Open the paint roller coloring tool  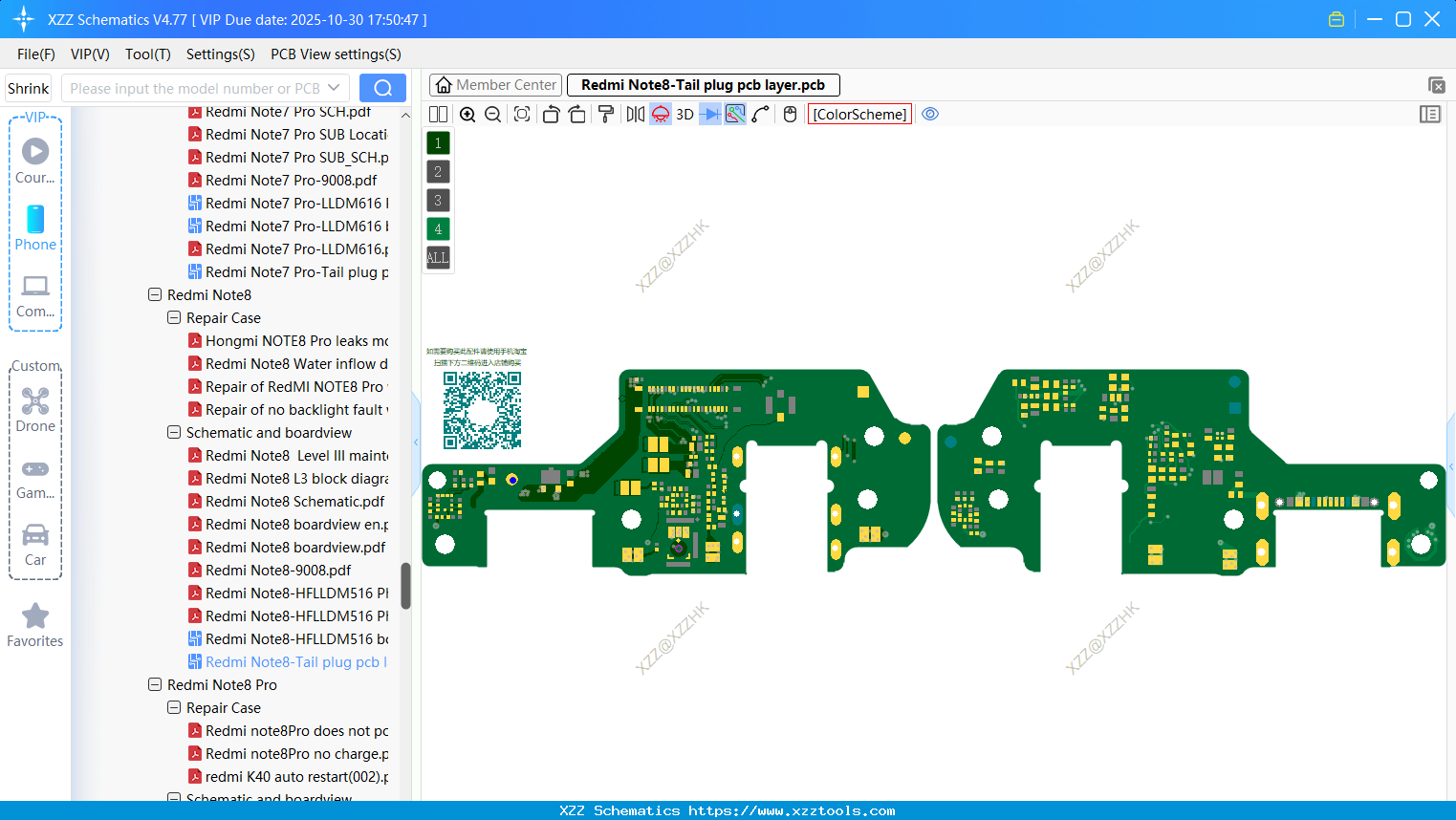(x=606, y=114)
